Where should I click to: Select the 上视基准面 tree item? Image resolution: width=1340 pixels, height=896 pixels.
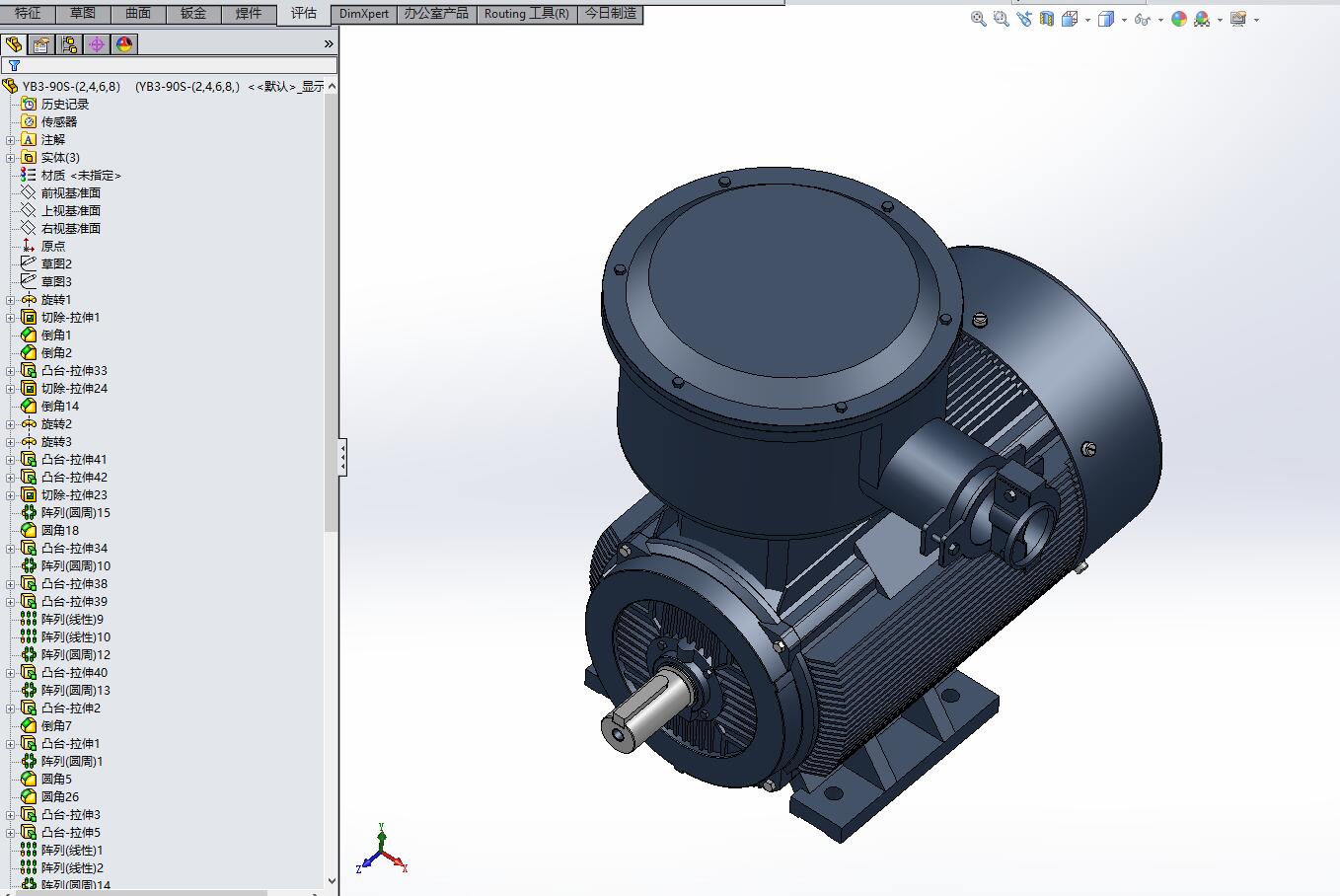(x=70, y=210)
